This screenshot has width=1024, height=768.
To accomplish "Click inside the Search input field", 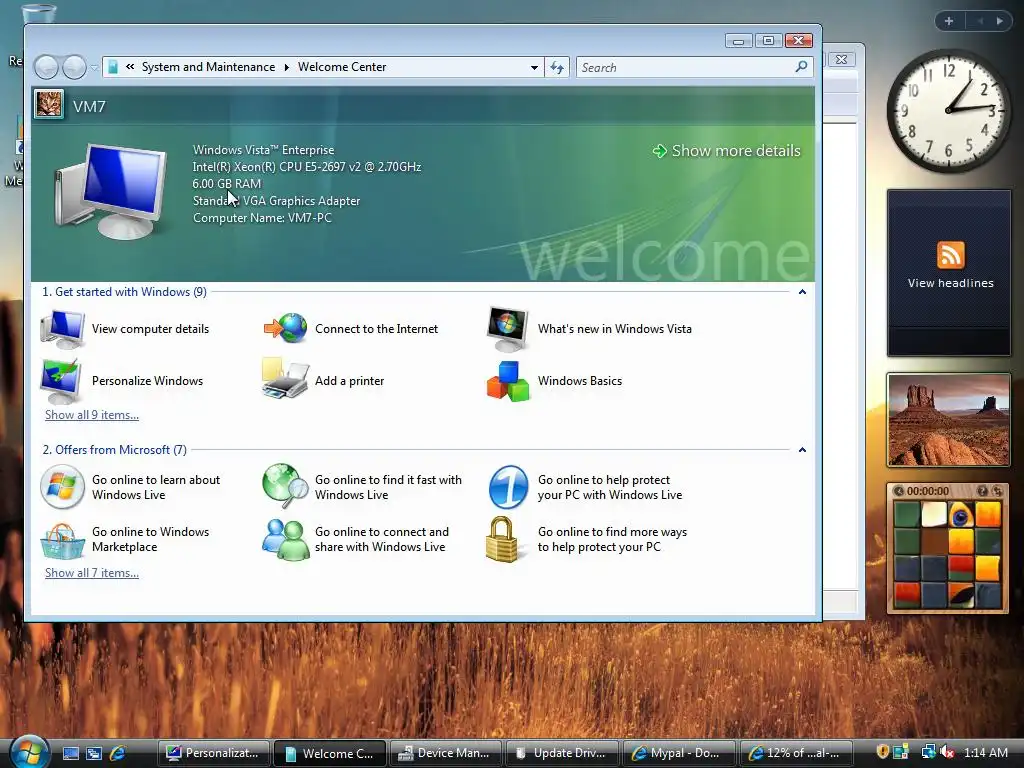I will coord(686,67).
